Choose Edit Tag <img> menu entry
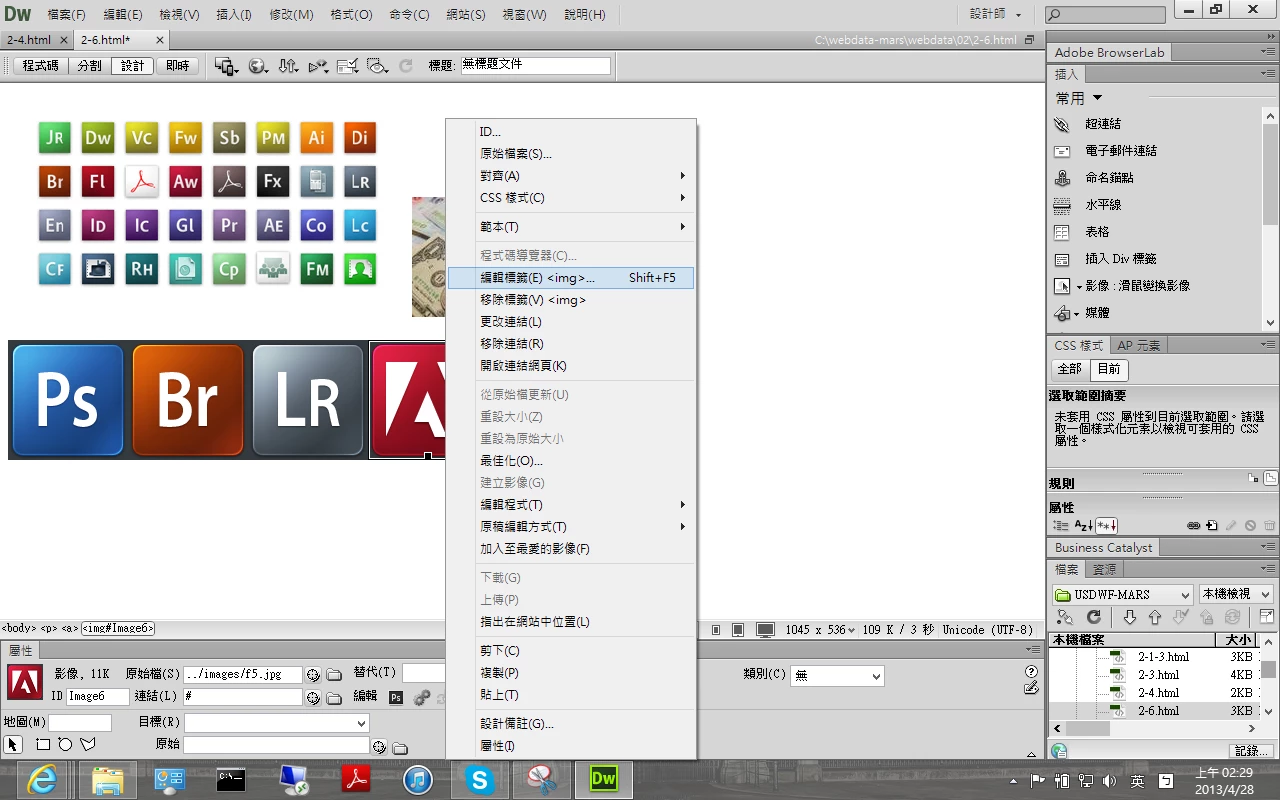The height and width of the screenshot is (800, 1280). pyautogui.click(x=571, y=278)
